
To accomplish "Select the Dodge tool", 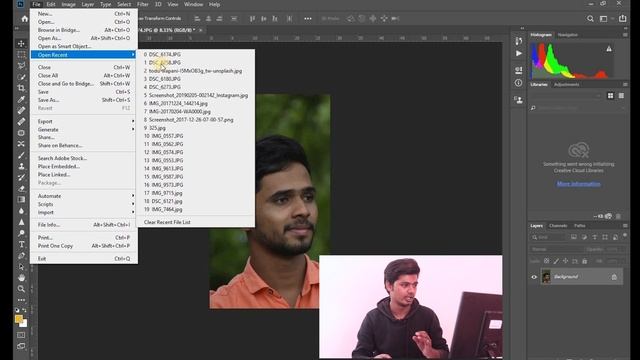I will [21, 233].
